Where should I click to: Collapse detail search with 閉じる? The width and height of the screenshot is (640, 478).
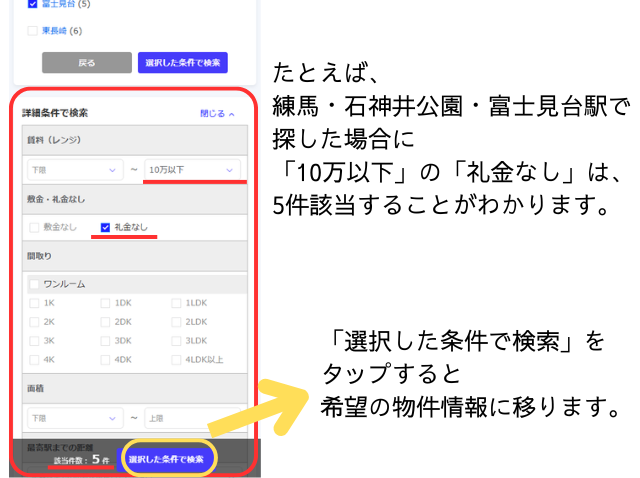(217, 113)
